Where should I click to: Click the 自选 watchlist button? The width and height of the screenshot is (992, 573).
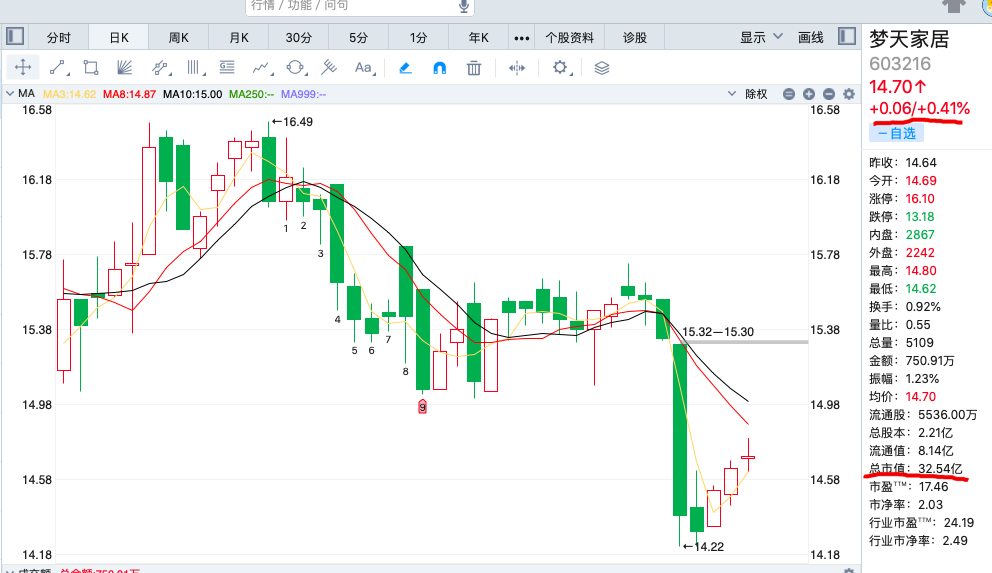click(x=897, y=132)
